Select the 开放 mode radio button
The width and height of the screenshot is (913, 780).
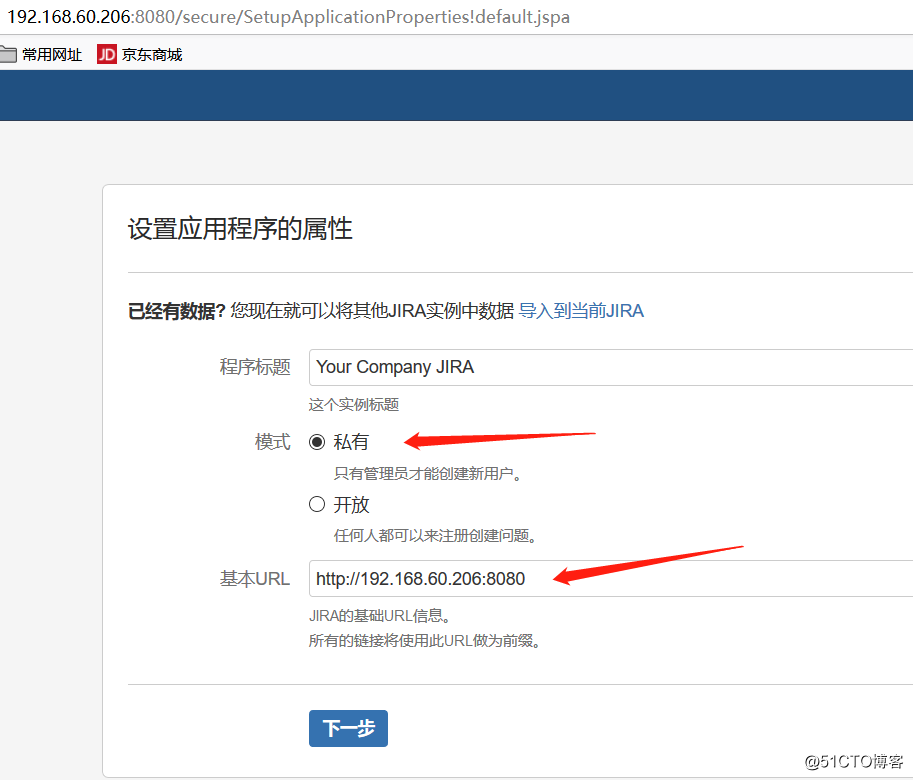[317, 504]
